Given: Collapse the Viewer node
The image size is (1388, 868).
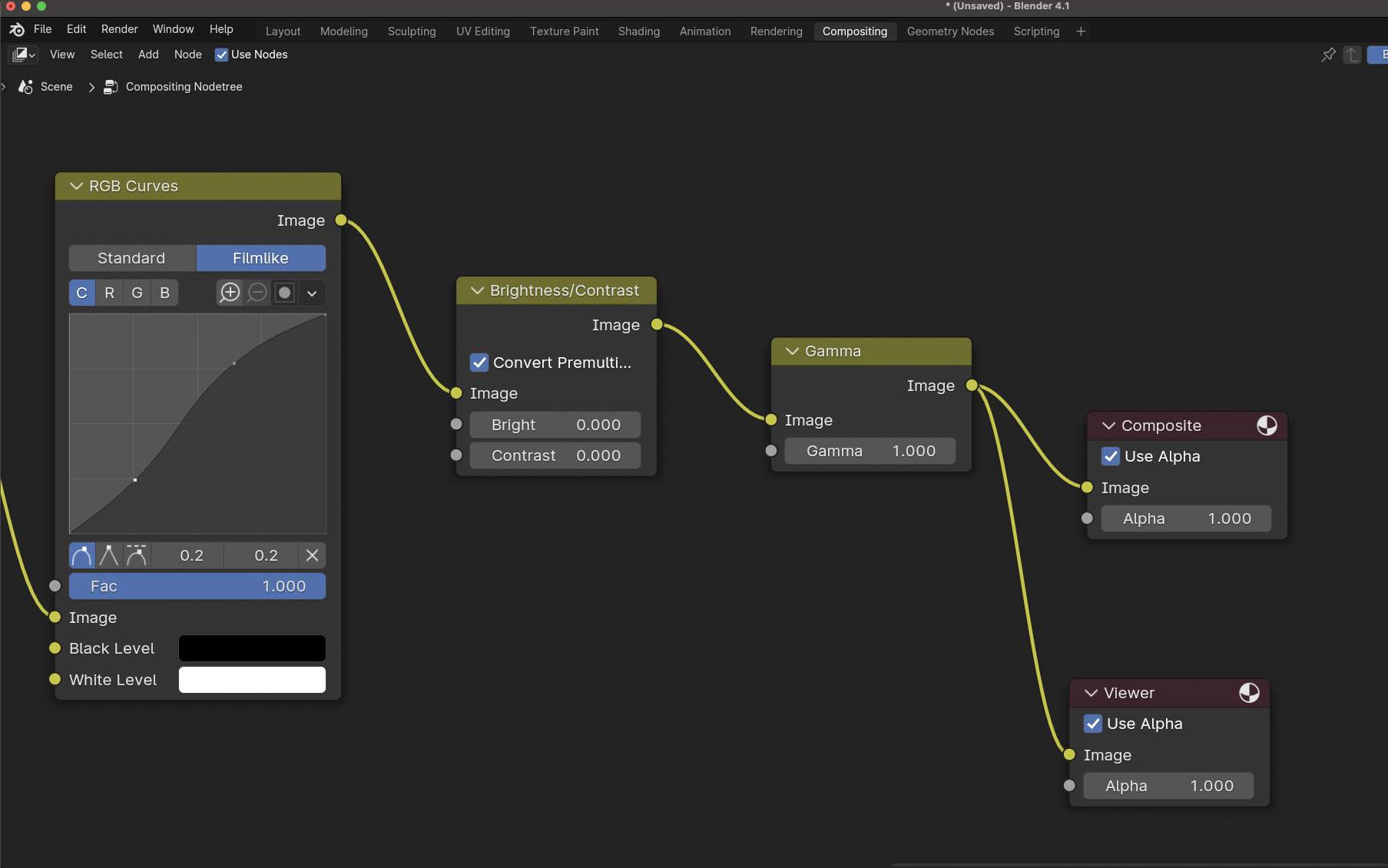Looking at the screenshot, I should point(1091,693).
